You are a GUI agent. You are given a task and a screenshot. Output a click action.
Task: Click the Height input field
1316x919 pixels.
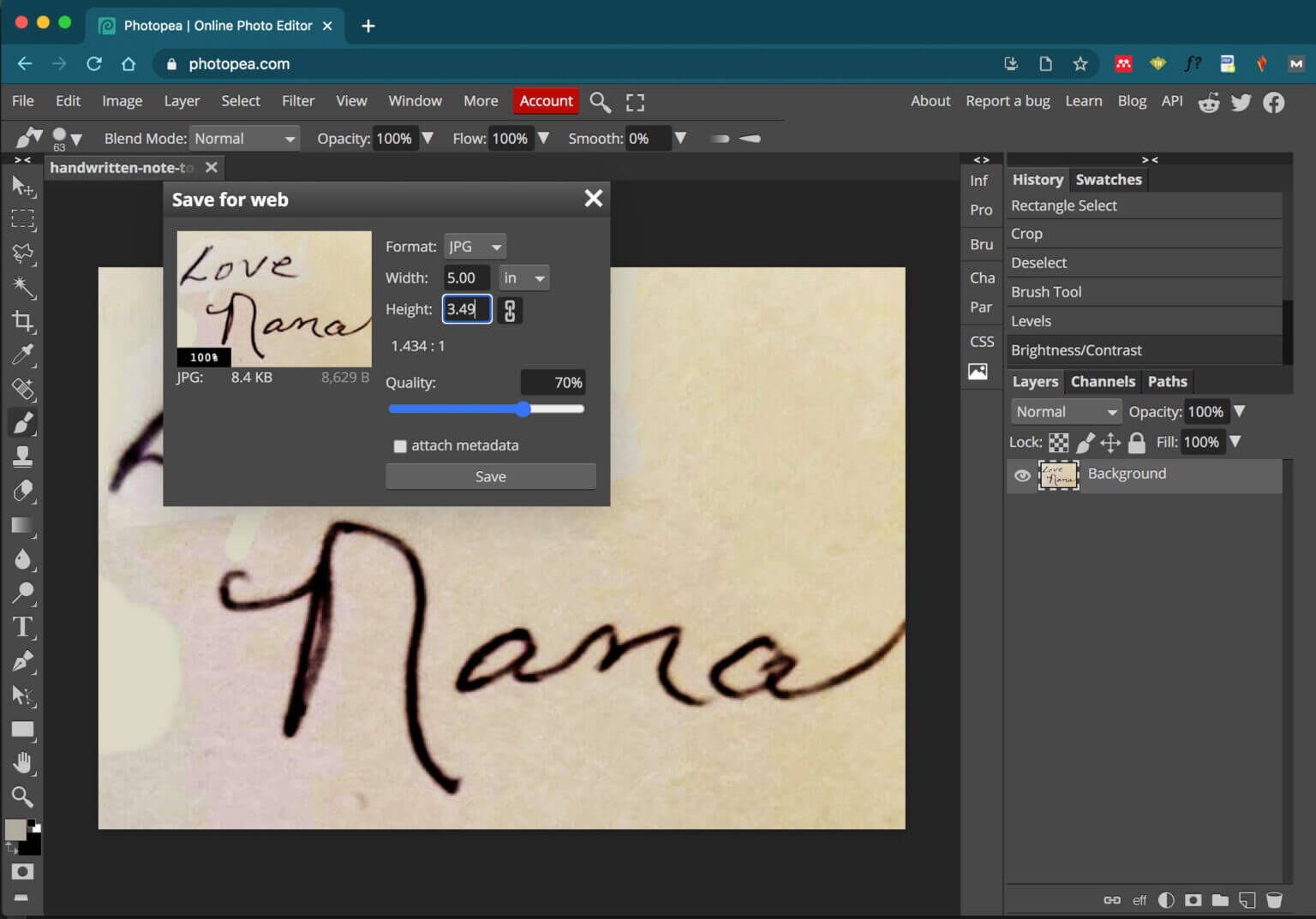pos(466,309)
